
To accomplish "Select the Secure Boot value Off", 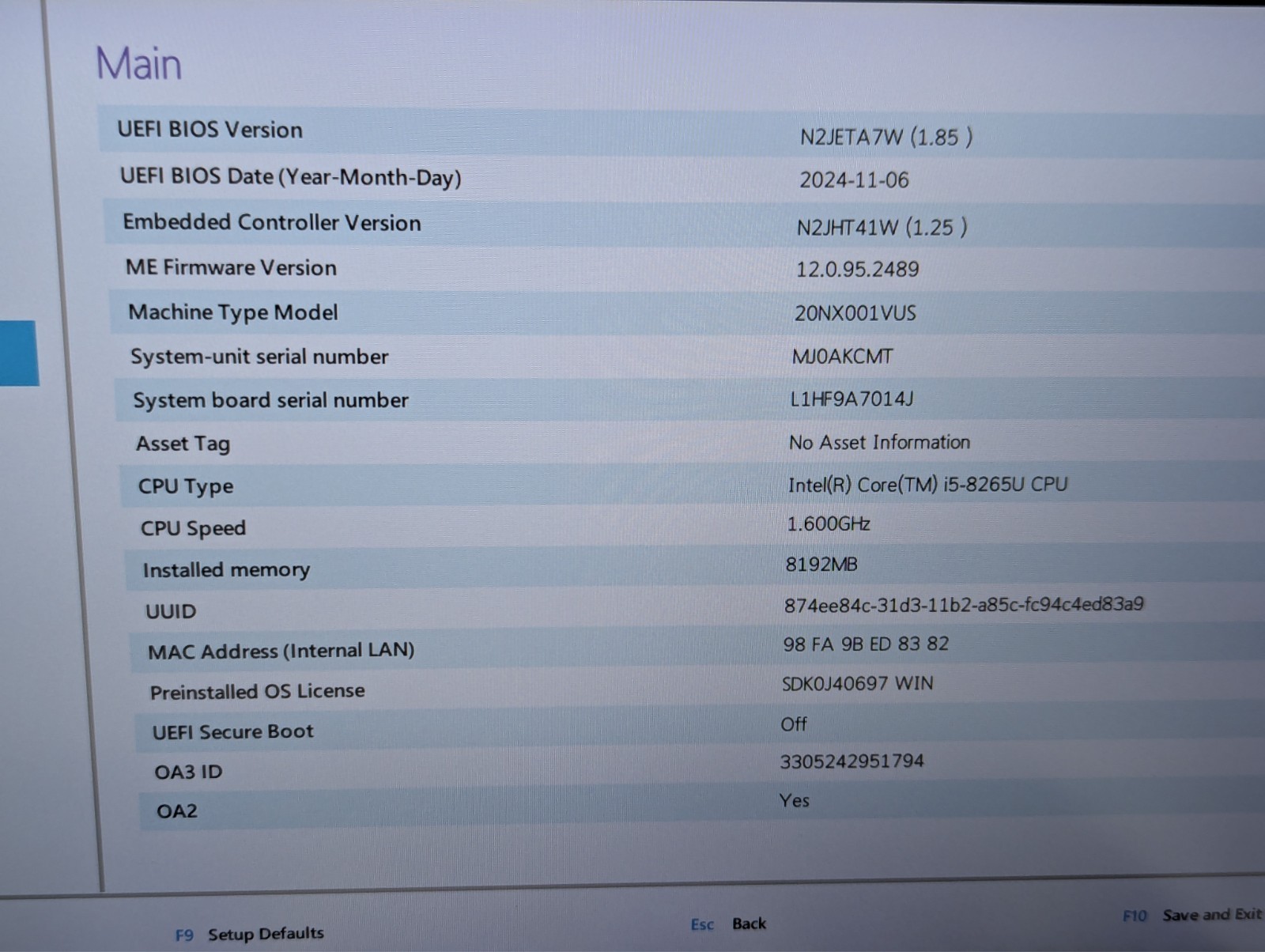I will tap(794, 723).
